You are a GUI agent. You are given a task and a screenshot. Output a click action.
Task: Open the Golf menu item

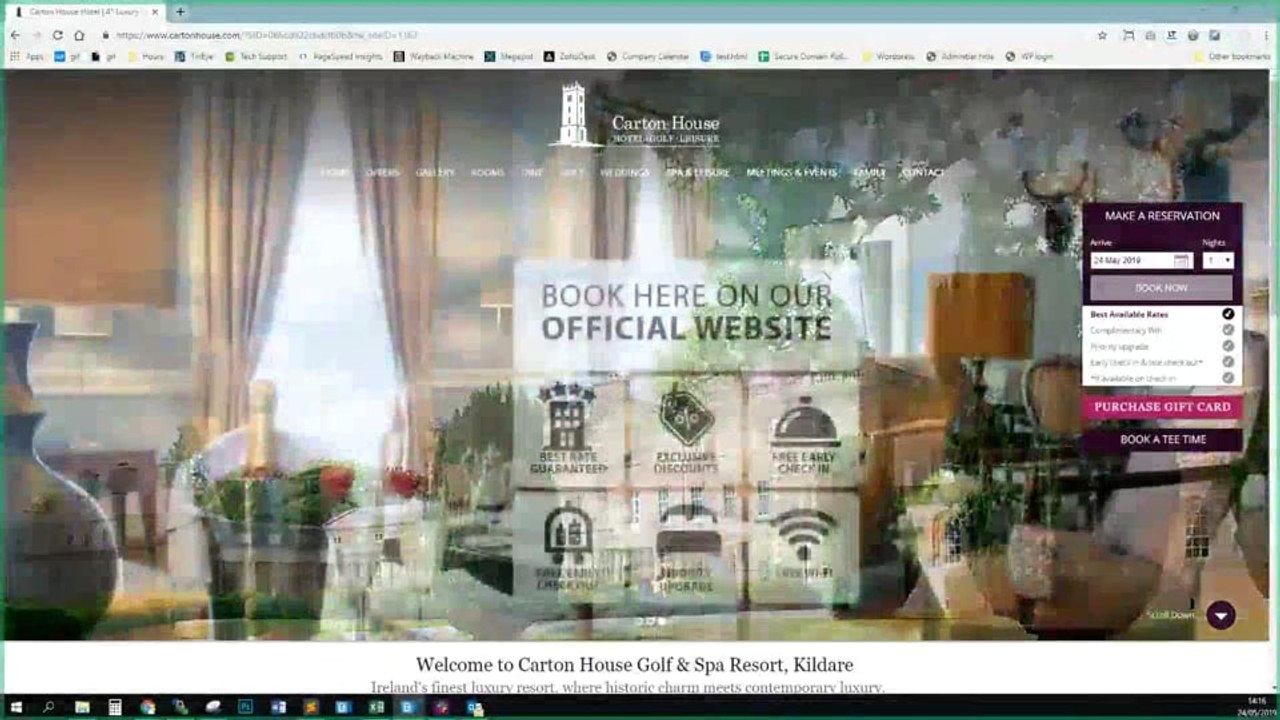tap(572, 173)
